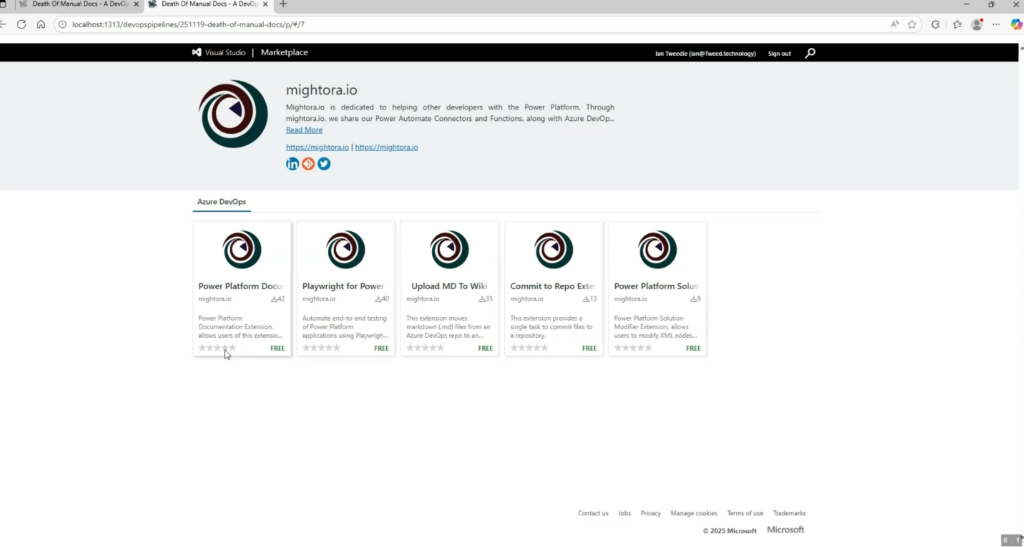The image size is (1024, 547).
Task: Click Sign out in the header
Action: tap(779, 54)
